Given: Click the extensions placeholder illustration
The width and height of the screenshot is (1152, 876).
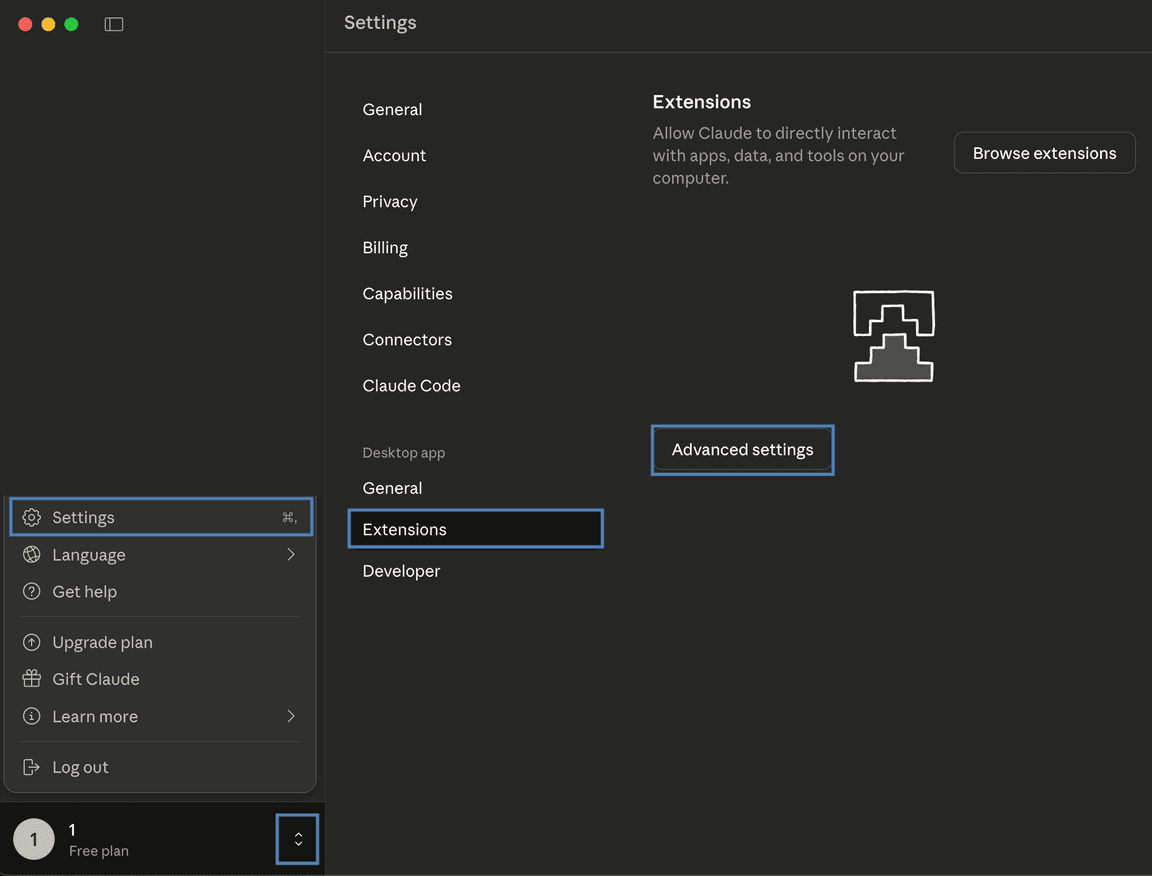Looking at the screenshot, I should pyautogui.click(x=893, y=336).
